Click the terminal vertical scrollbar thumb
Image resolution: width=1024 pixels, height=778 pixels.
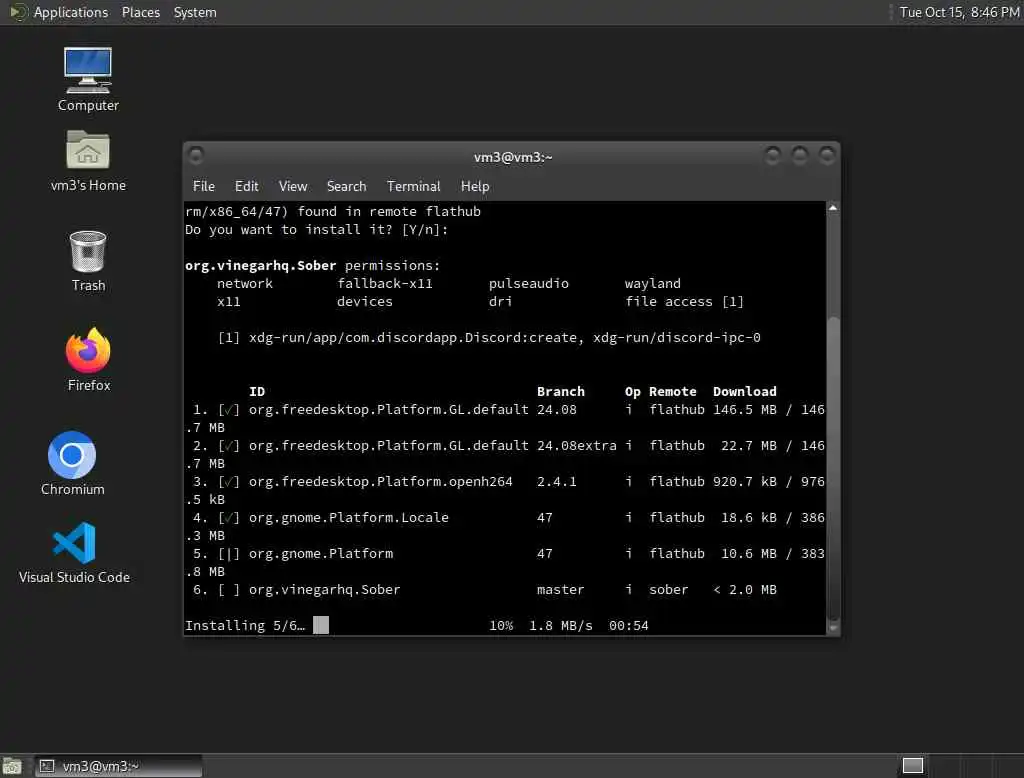click(x=833, y=468)
